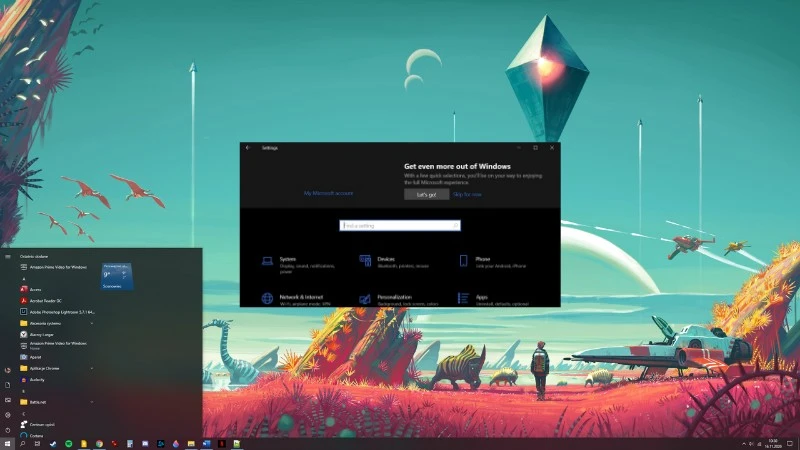Screen dimensions: 800x450
Task: Click the search magnifier in Find a setting
Action: pos(455,226)
